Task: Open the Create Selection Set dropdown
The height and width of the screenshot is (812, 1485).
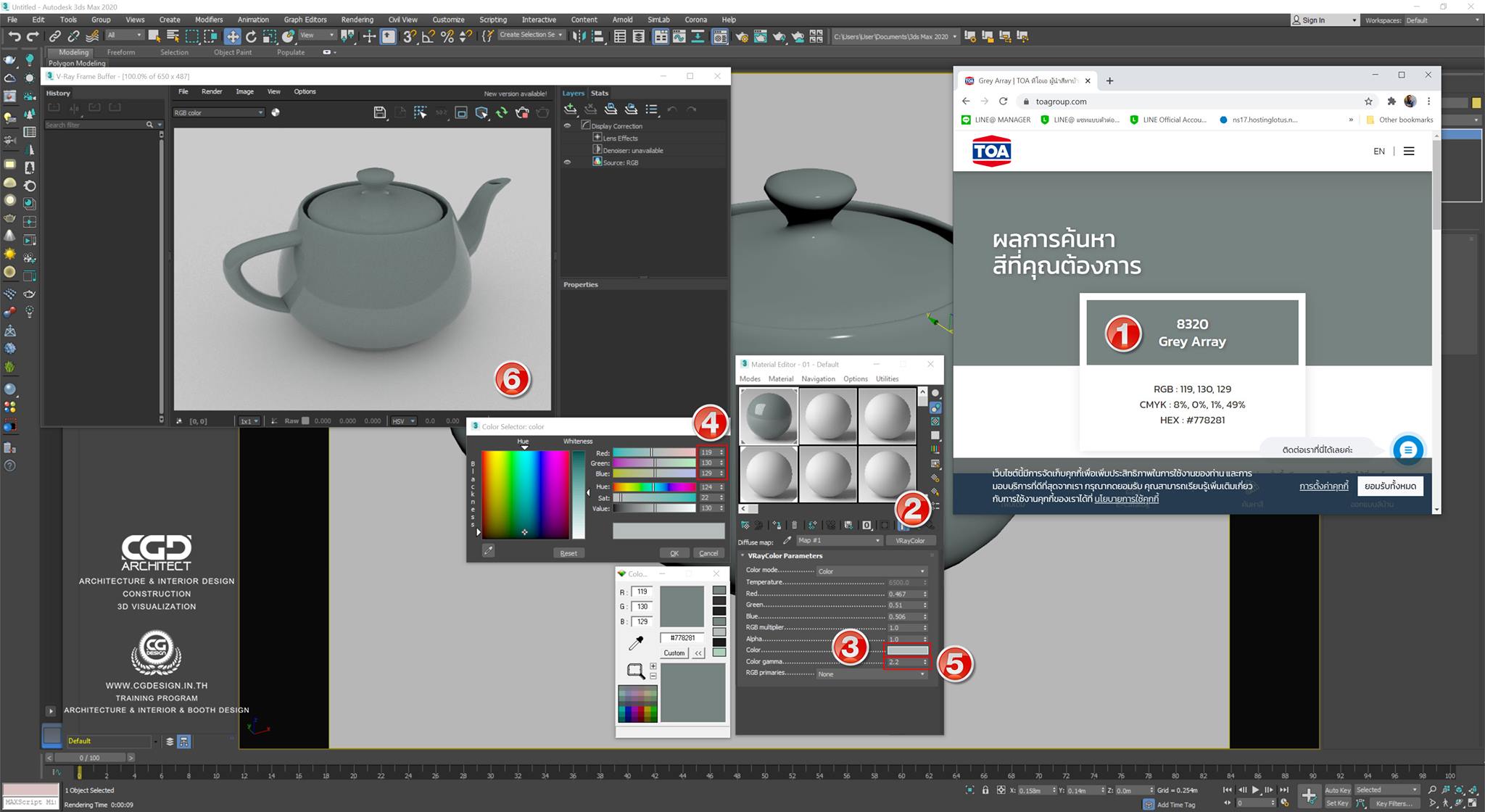Action: pyautogui.click(x=531, y=35)
